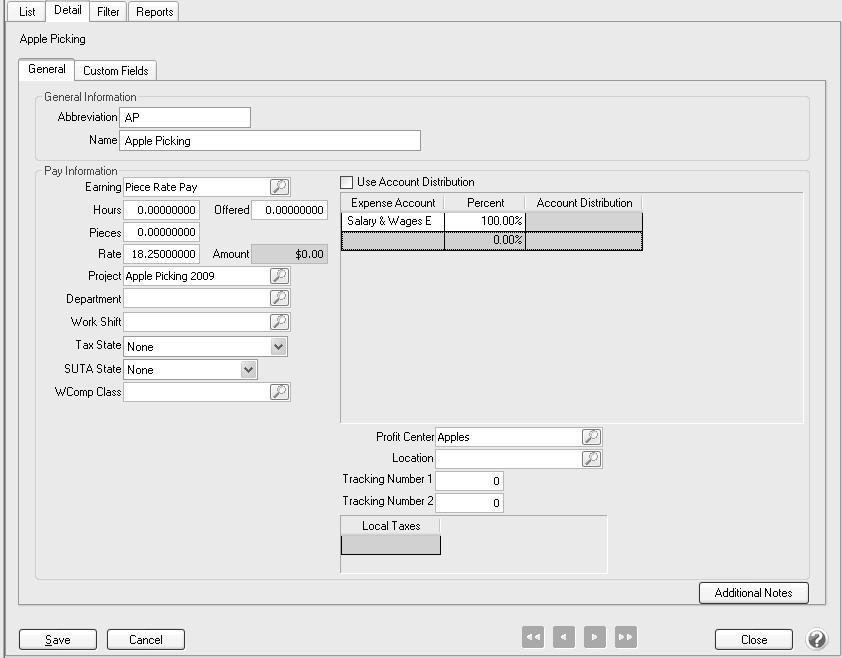
Task: Open the Reports tab
Action: (x=154, y=12)
